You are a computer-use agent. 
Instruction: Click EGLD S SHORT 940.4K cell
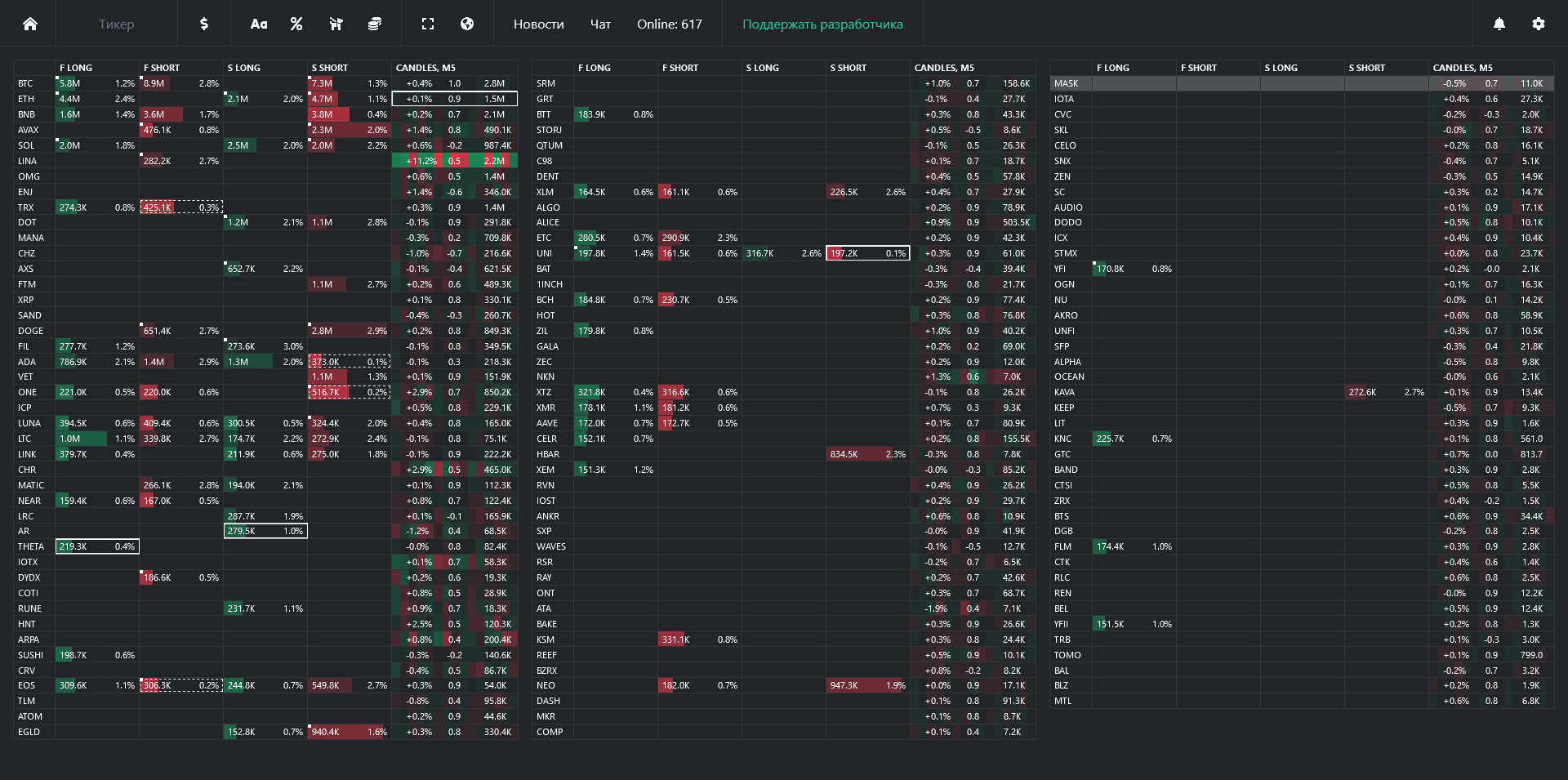350,732
